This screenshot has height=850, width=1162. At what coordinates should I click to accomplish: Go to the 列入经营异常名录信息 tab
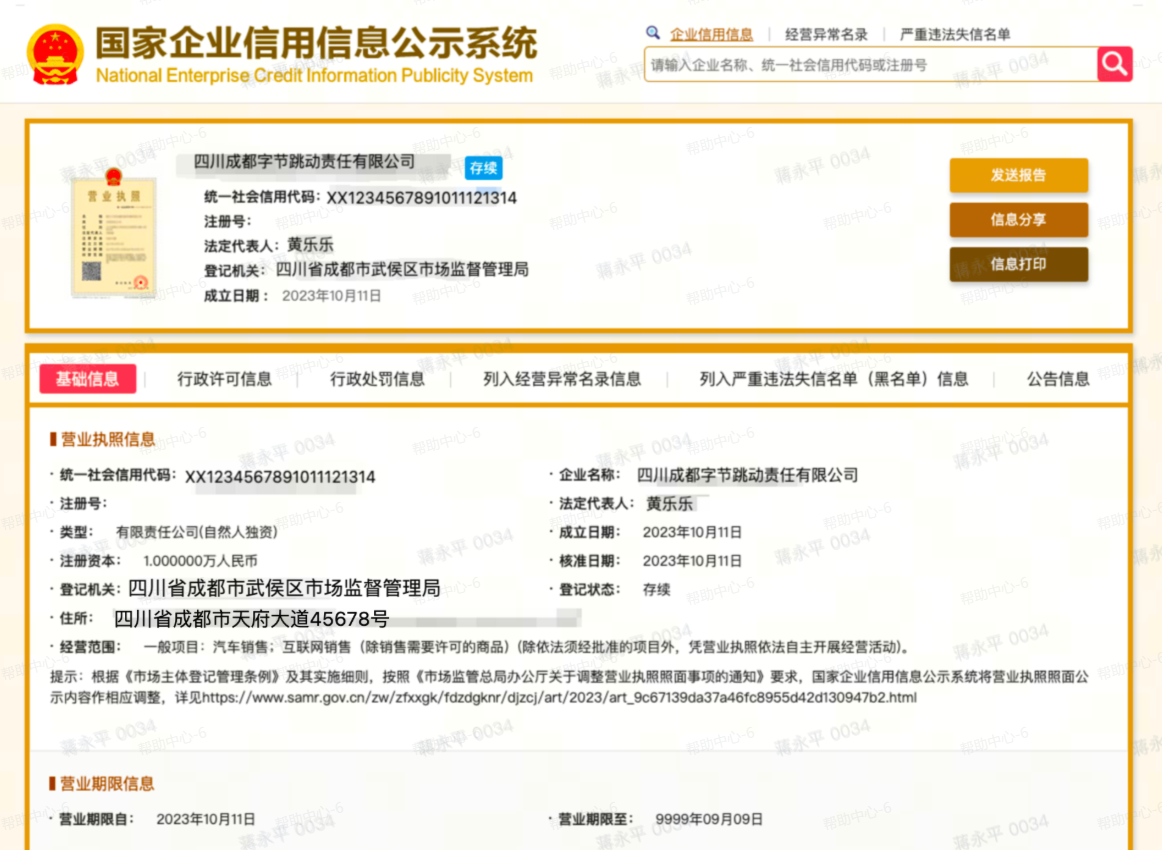click(561, 379)
